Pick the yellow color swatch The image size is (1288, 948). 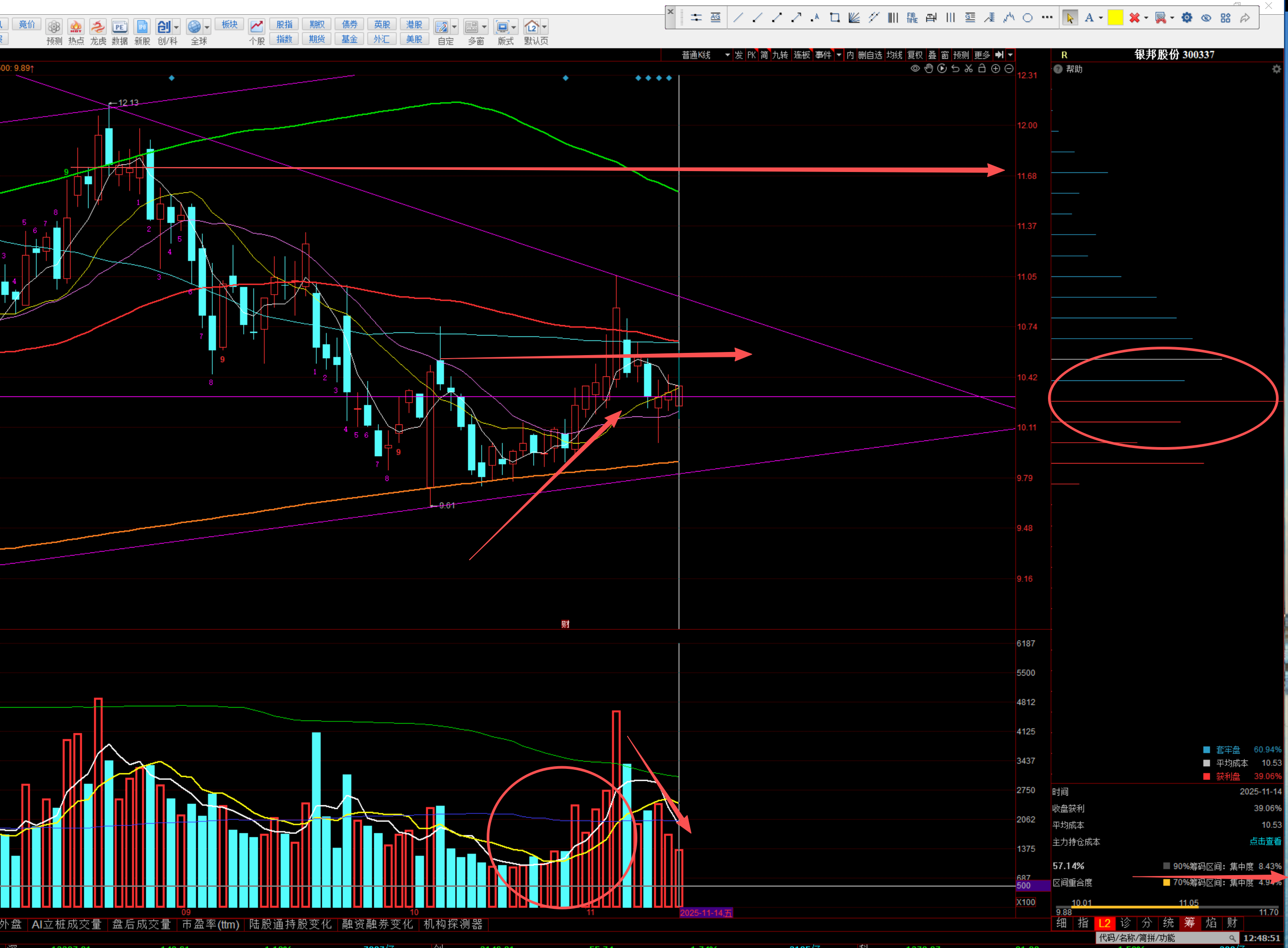click(x=1115, y=18)
